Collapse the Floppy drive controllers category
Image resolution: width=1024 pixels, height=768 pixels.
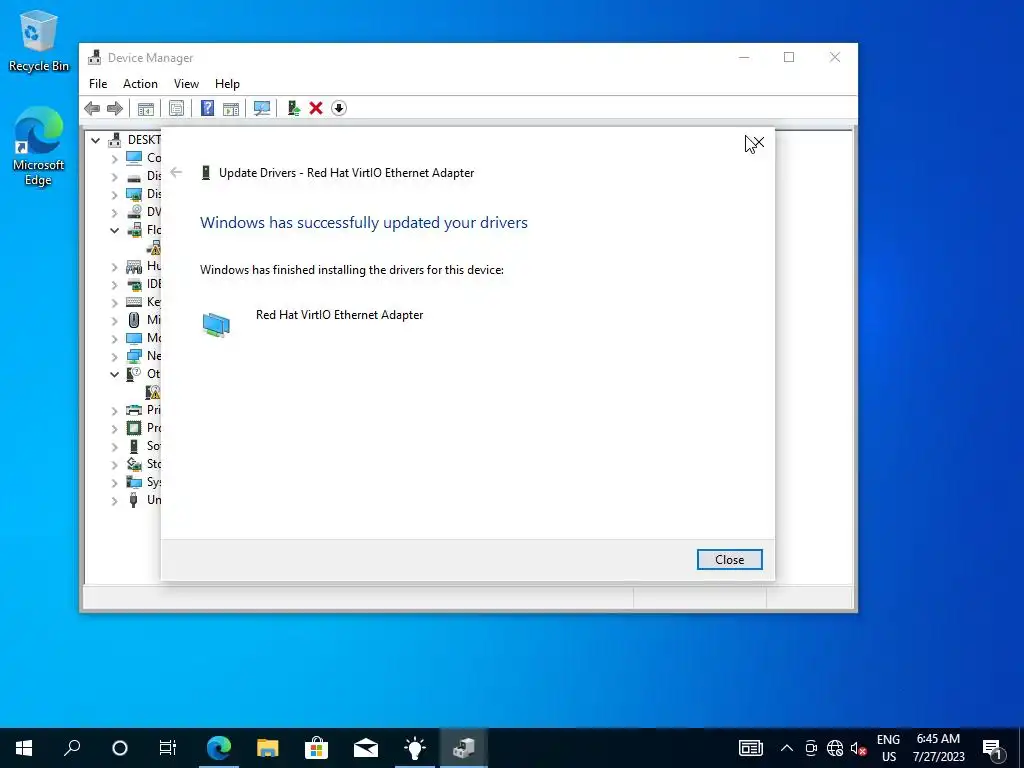114,230
